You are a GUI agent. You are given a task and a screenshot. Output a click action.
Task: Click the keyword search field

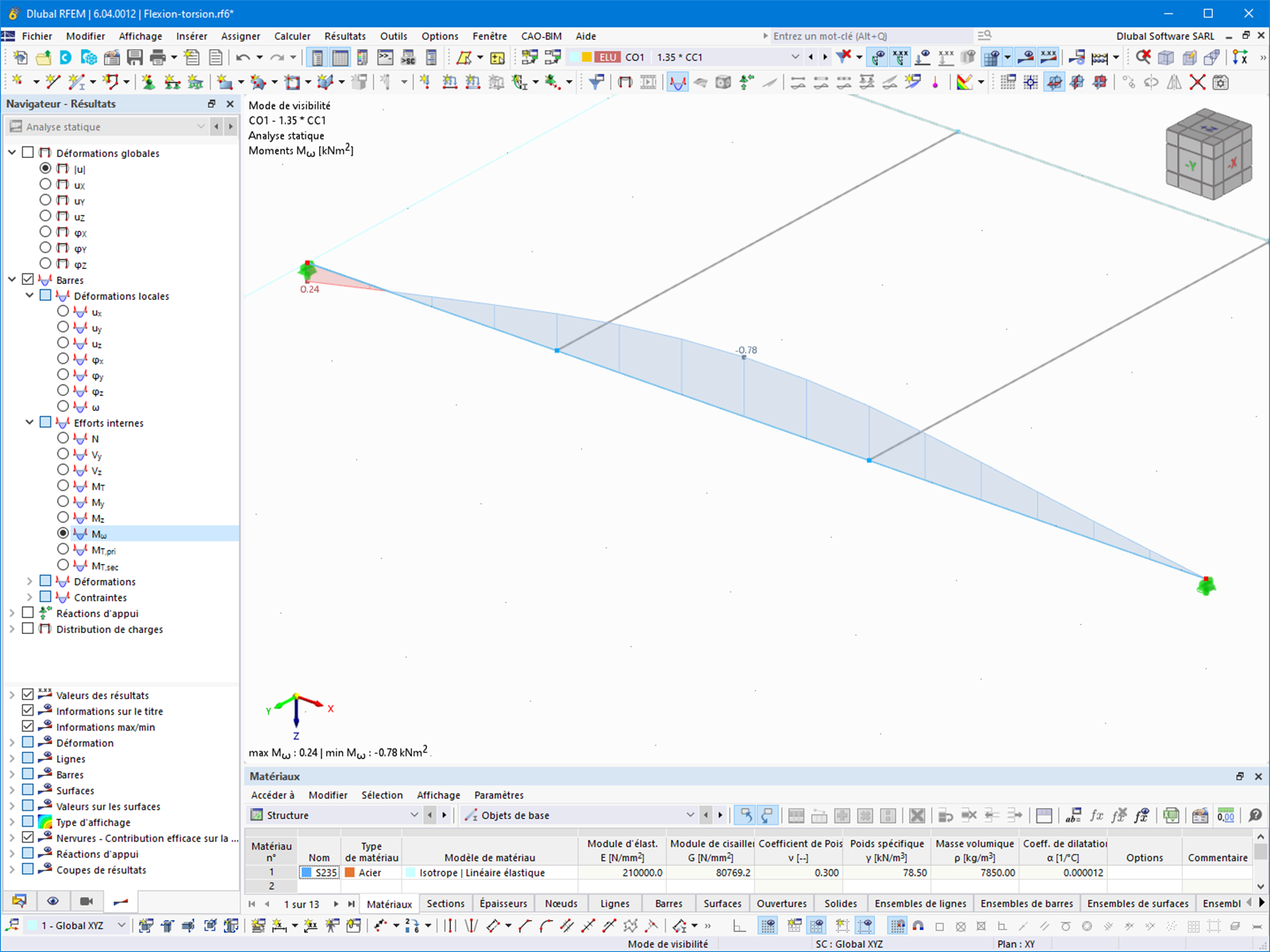click(871, 36)
